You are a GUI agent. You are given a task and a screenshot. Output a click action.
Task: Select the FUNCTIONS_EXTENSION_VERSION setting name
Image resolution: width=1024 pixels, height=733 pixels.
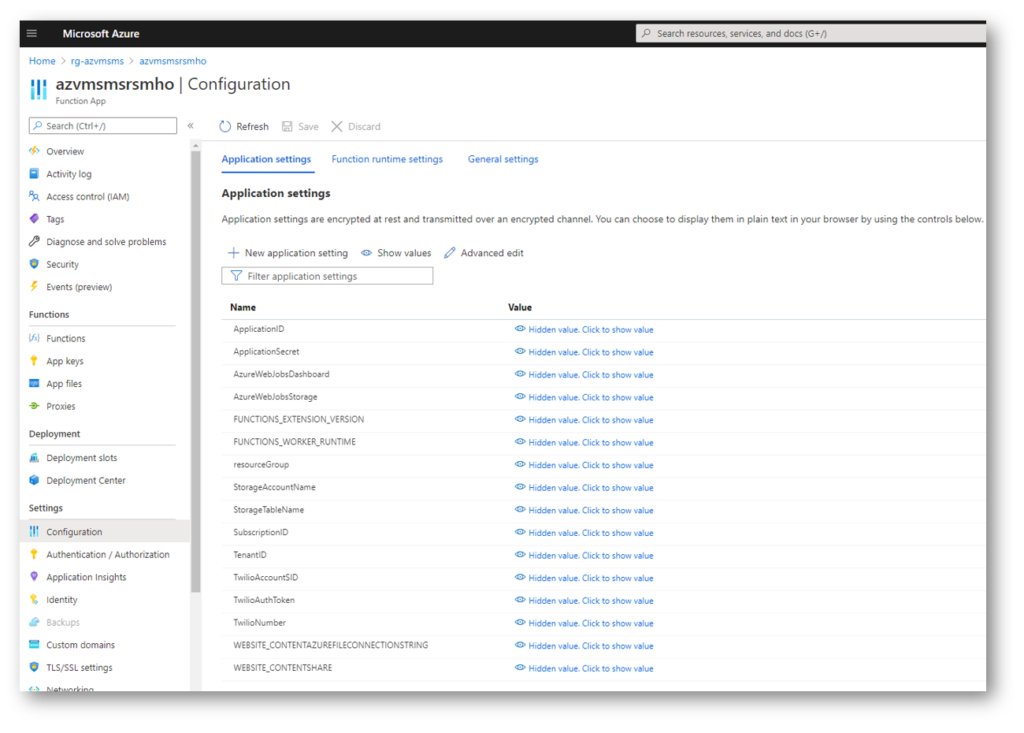coord(298,419)
